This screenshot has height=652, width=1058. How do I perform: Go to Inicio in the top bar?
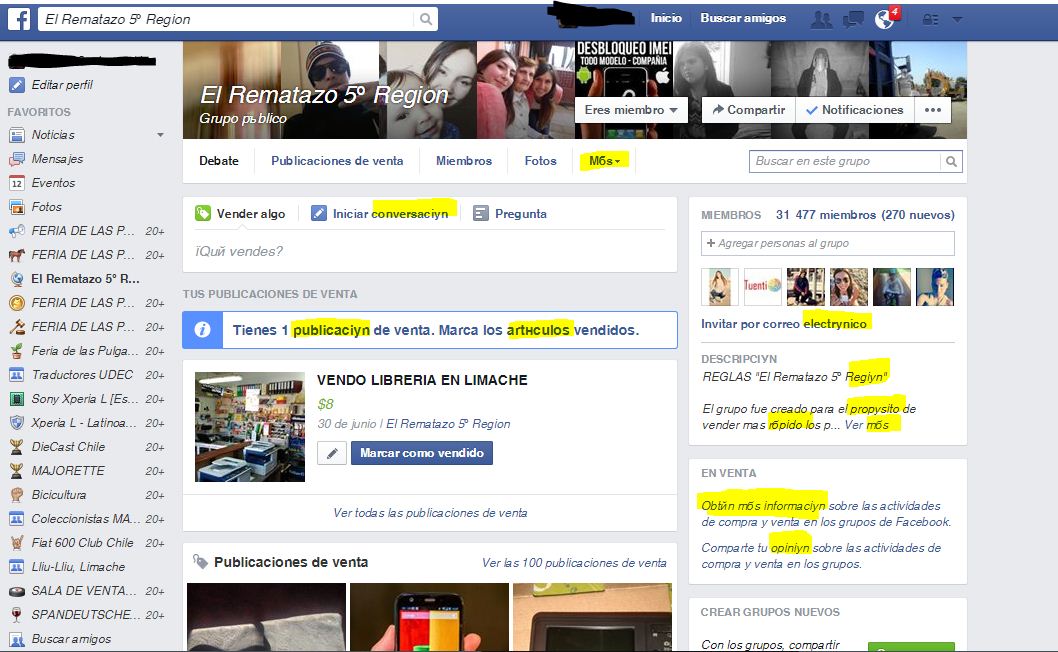click(666, 18)
